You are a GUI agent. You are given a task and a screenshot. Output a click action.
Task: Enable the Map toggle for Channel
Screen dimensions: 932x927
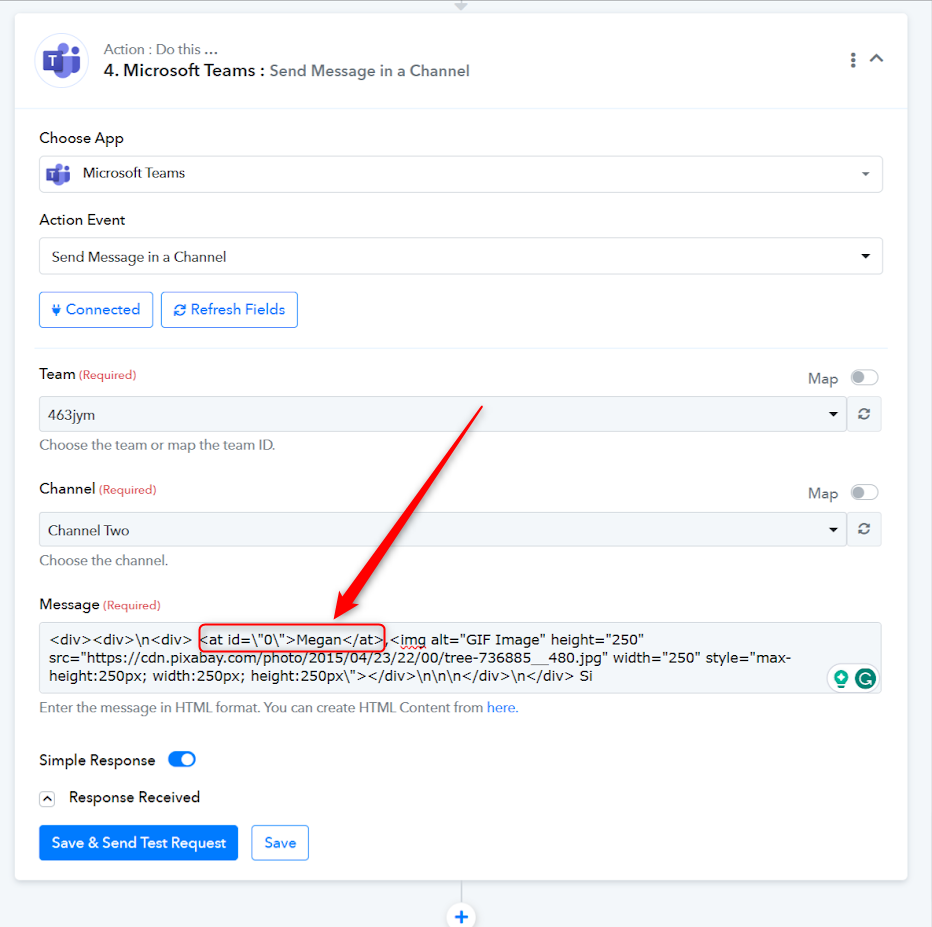click(x=863, y=492)
